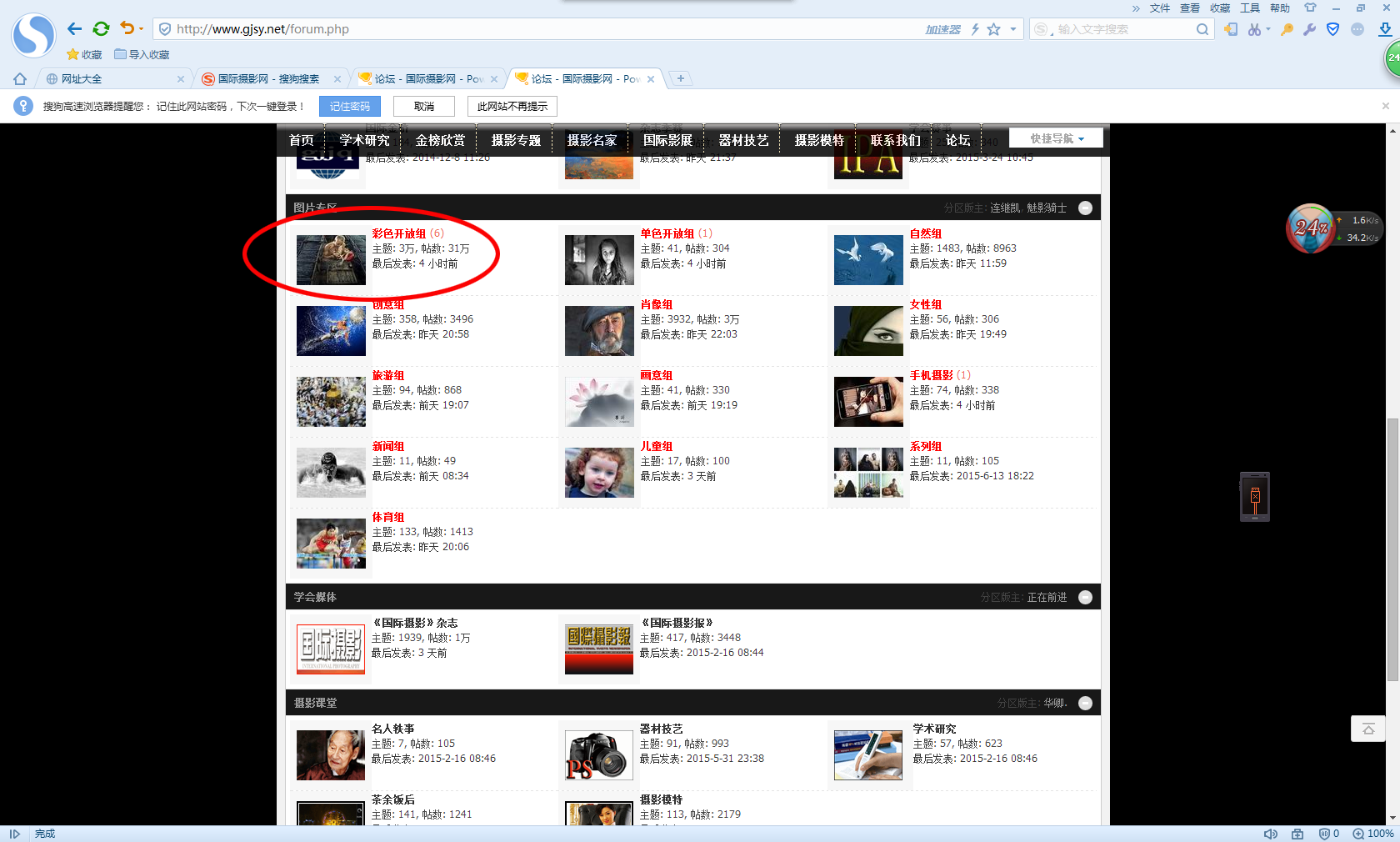Open the download manager arrow icon
The width and height of the screenshot is (1400, 842).
(1385, 29)
